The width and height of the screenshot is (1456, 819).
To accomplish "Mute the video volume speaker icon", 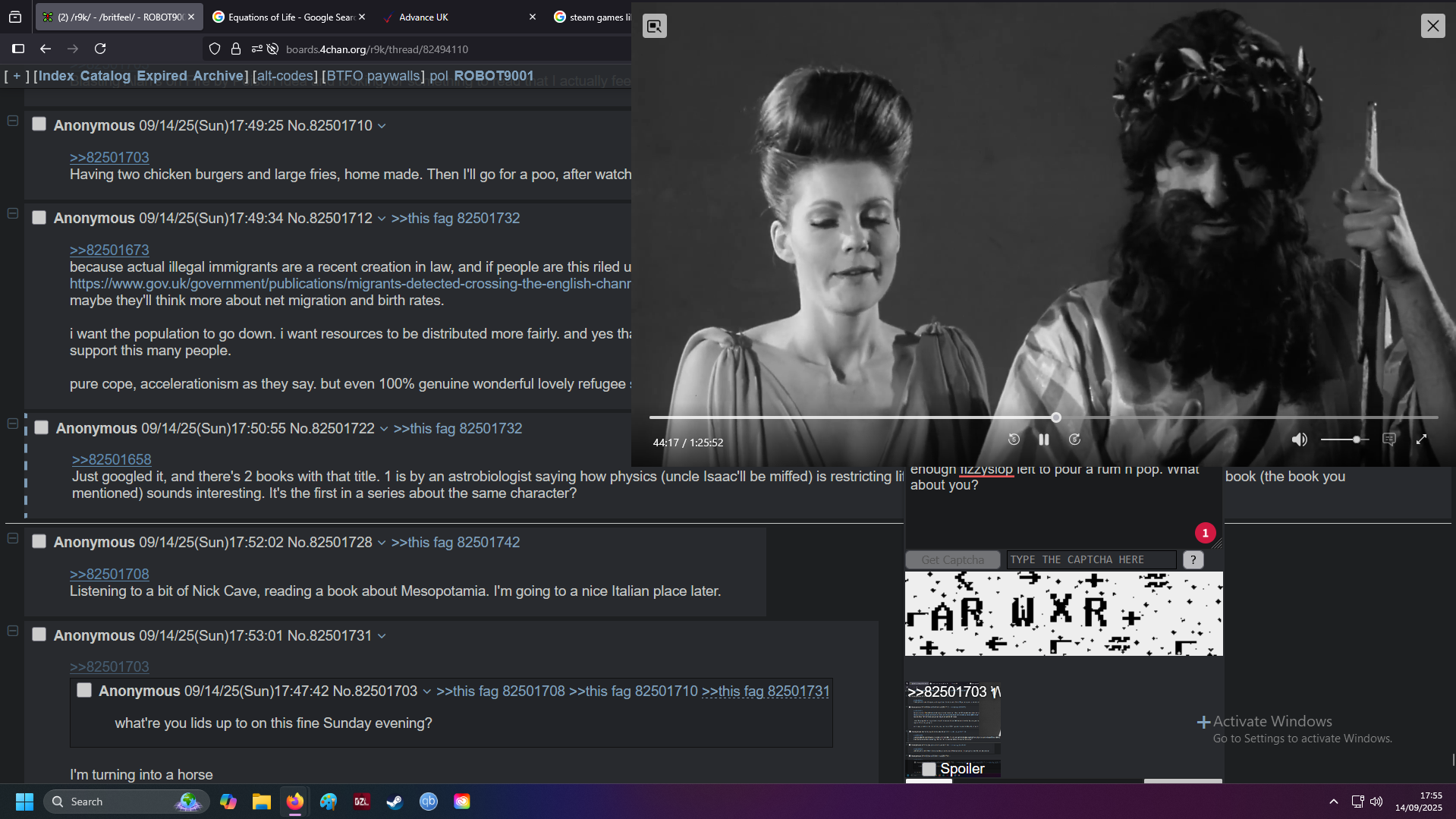I will tap(1300, 439).
